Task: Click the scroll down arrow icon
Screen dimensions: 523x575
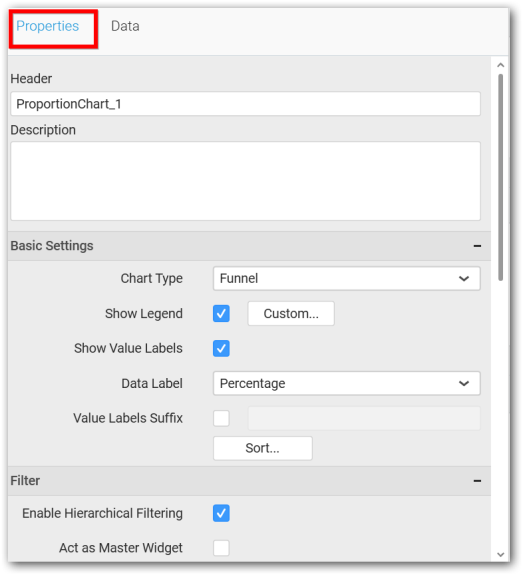Action: [501, 554]
